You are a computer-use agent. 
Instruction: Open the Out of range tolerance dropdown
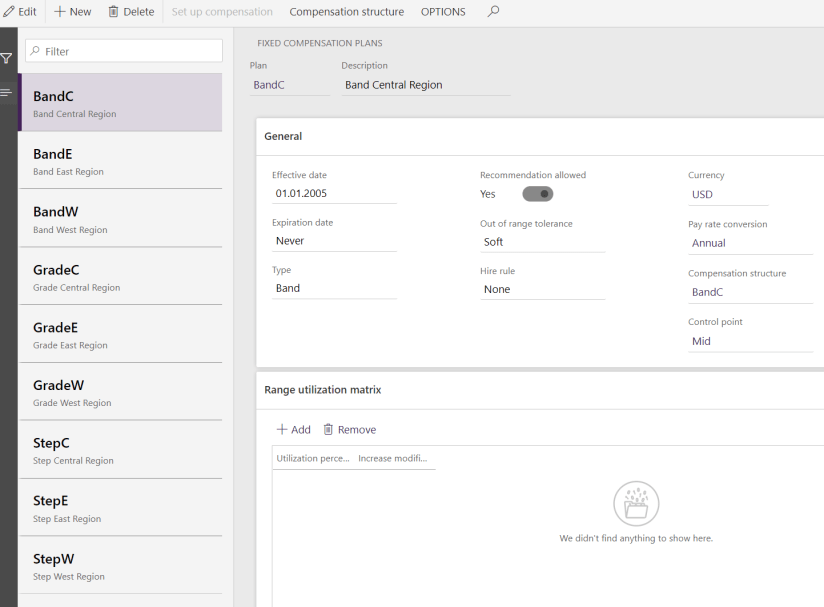(x=541, y=242)
